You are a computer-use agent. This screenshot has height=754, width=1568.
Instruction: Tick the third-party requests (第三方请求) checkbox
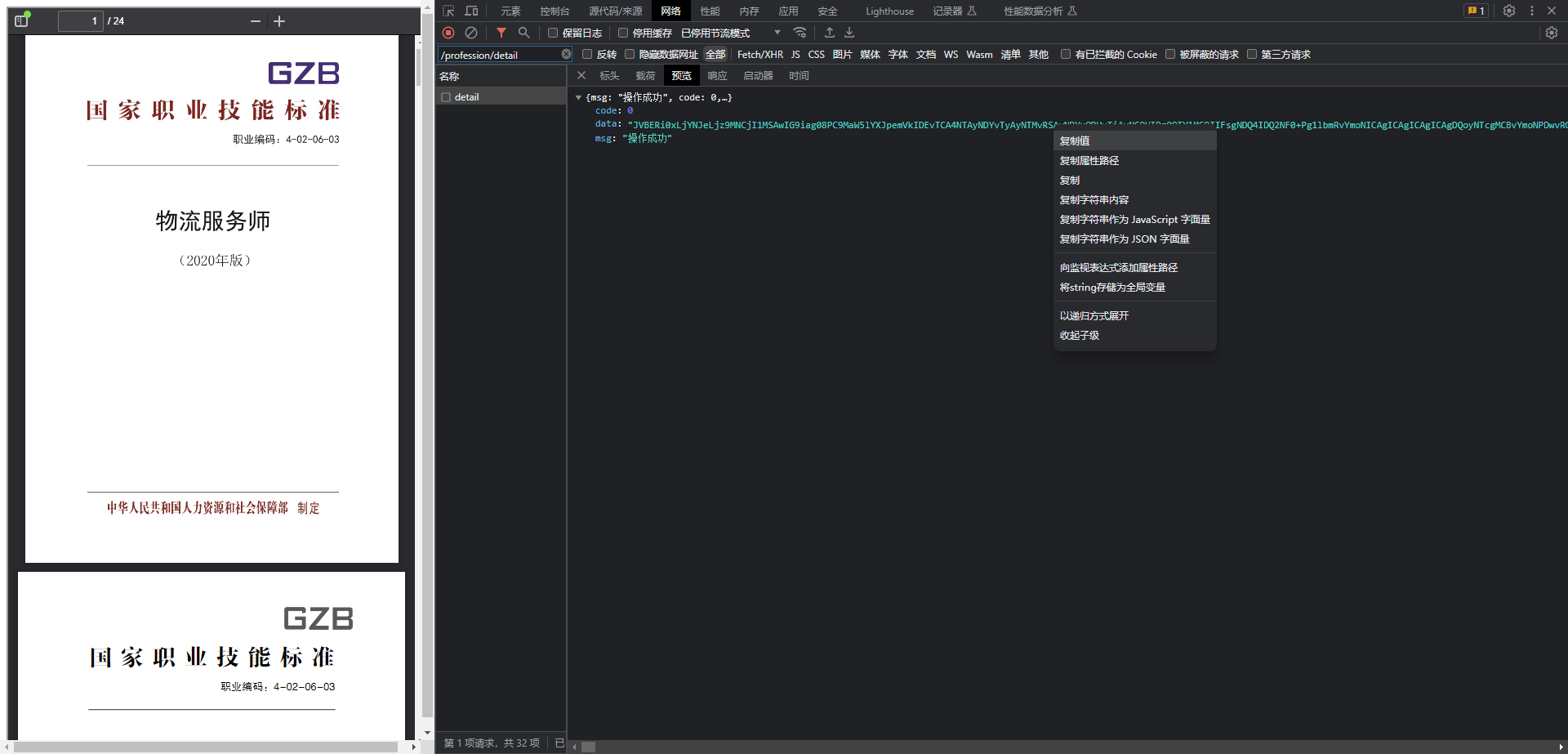pyautogui.click(x=1252, y=54)
